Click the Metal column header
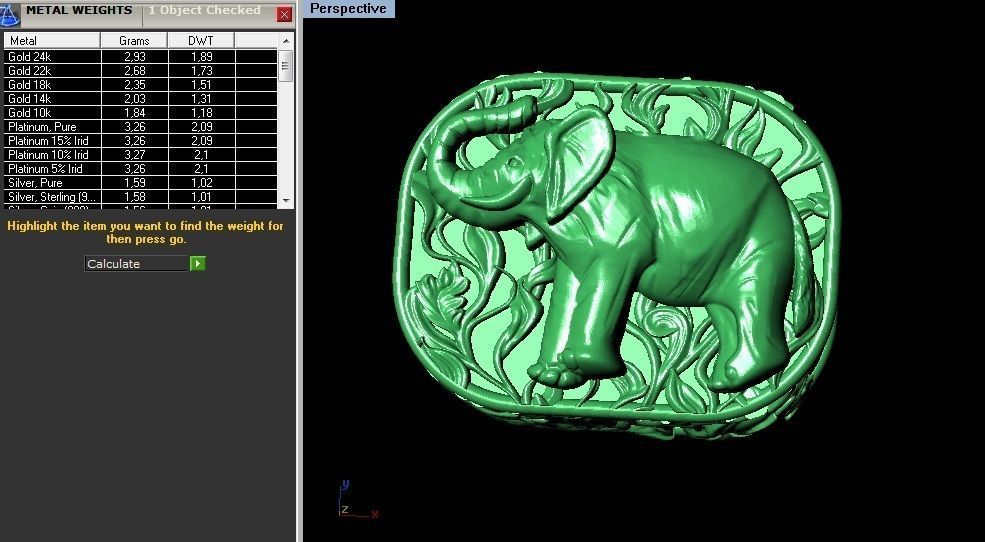 pyautogui.click(x=52, y=41)
